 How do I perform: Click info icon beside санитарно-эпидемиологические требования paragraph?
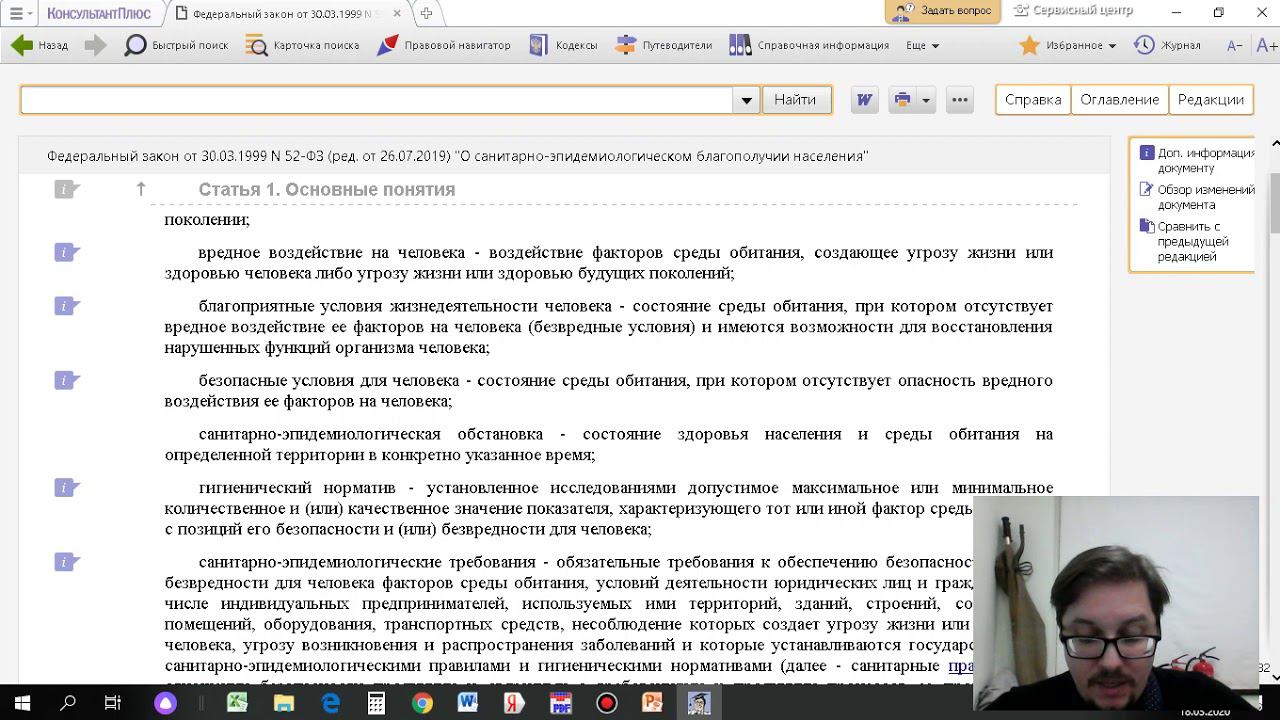66,562
